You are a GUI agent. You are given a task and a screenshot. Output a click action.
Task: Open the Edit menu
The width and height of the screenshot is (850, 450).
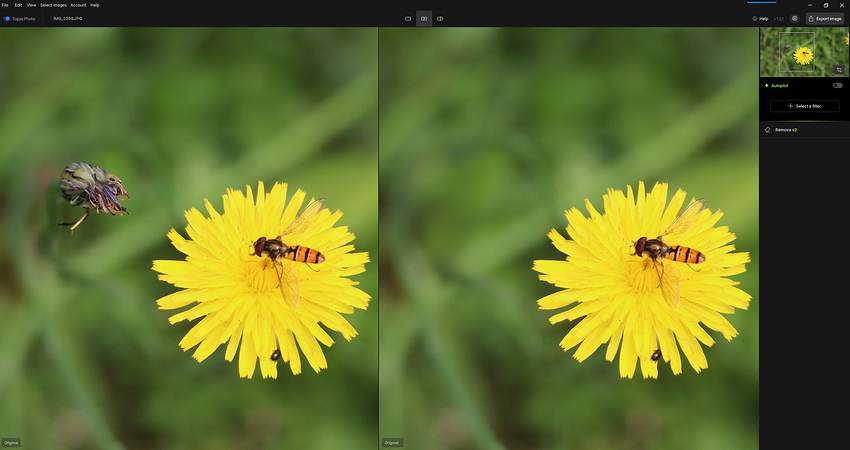(x=18, y=5)
